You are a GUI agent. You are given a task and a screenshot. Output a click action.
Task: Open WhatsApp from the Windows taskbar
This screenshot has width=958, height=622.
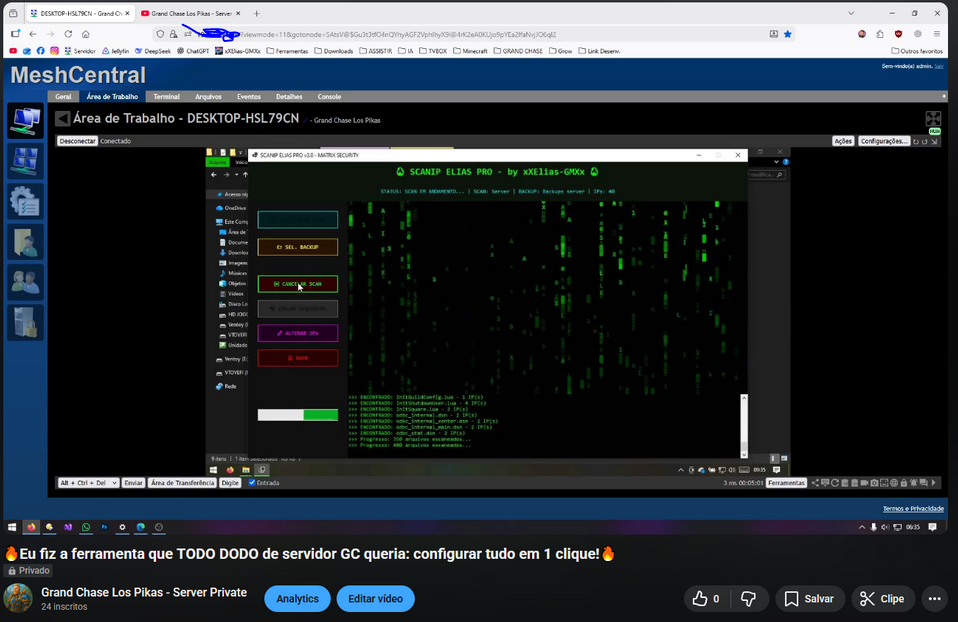pyautogui.click(x=86, y=527)
